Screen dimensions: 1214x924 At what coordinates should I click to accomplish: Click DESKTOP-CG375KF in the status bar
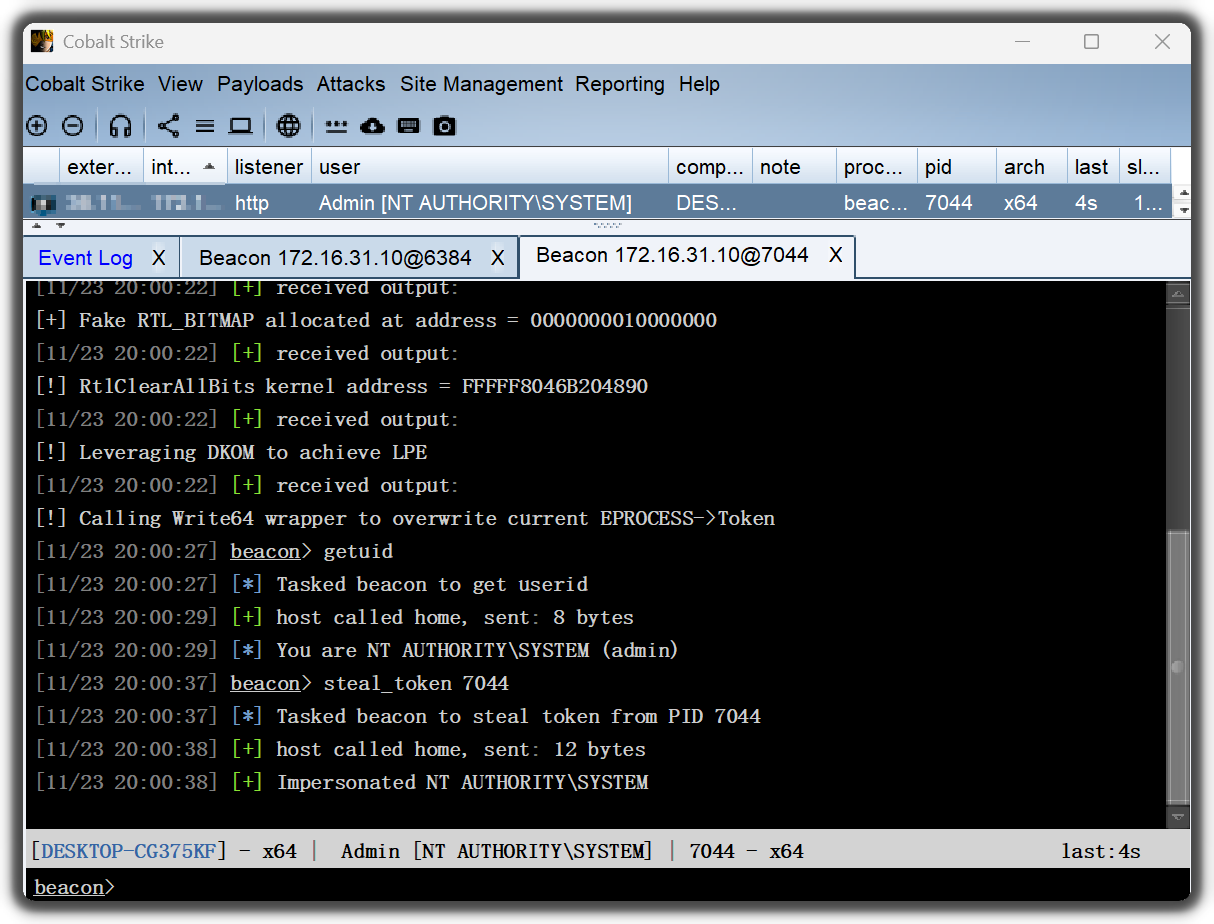coord(129,851)
